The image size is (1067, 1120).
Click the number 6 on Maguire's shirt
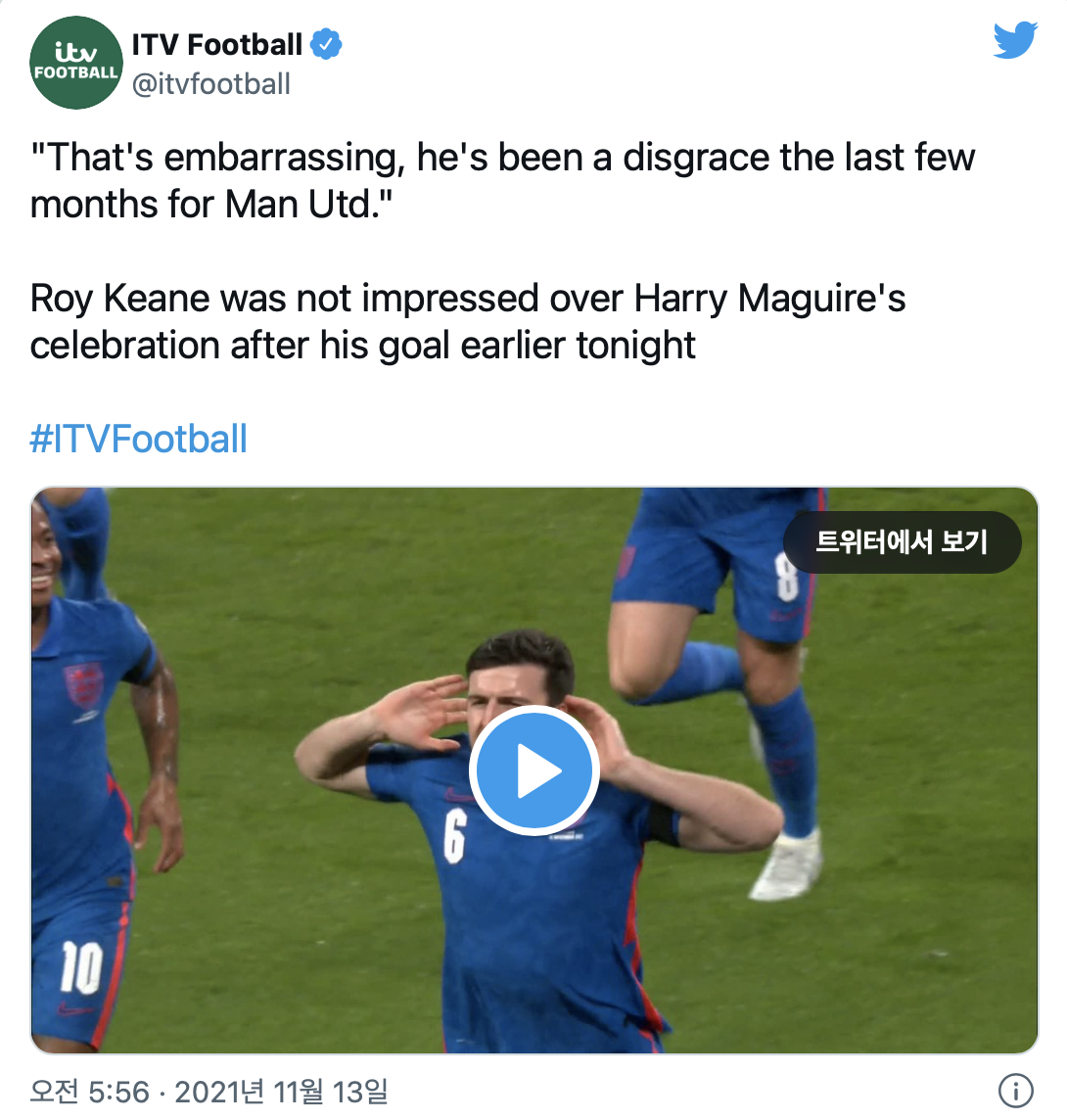pyautogui.click(x=454, y=836)
